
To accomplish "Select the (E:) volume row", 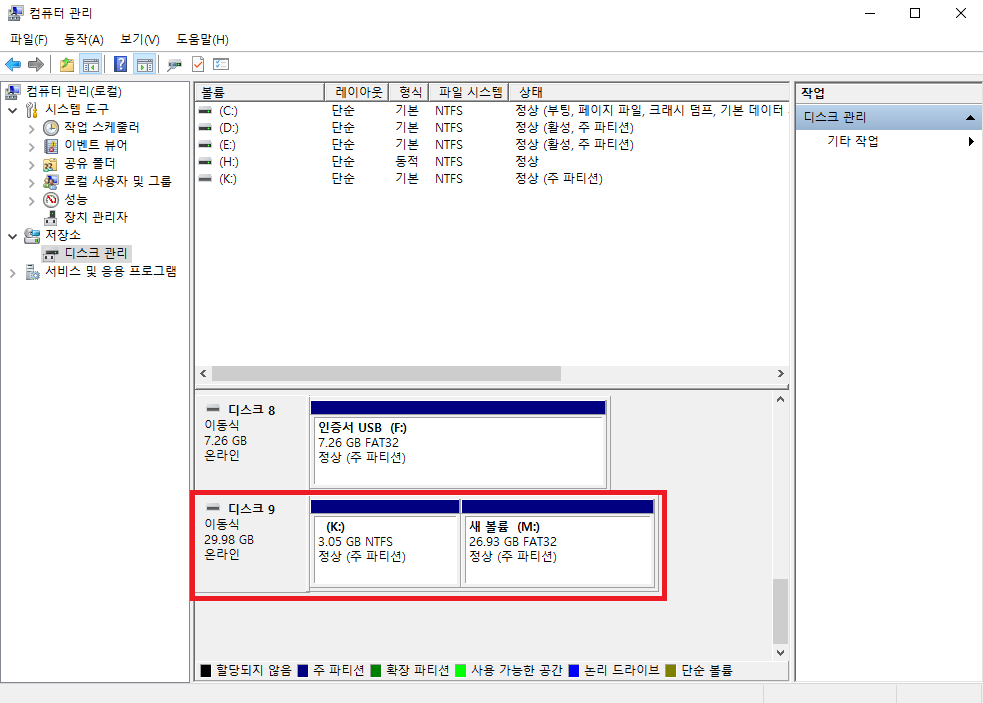I will (x=492, y=144).
